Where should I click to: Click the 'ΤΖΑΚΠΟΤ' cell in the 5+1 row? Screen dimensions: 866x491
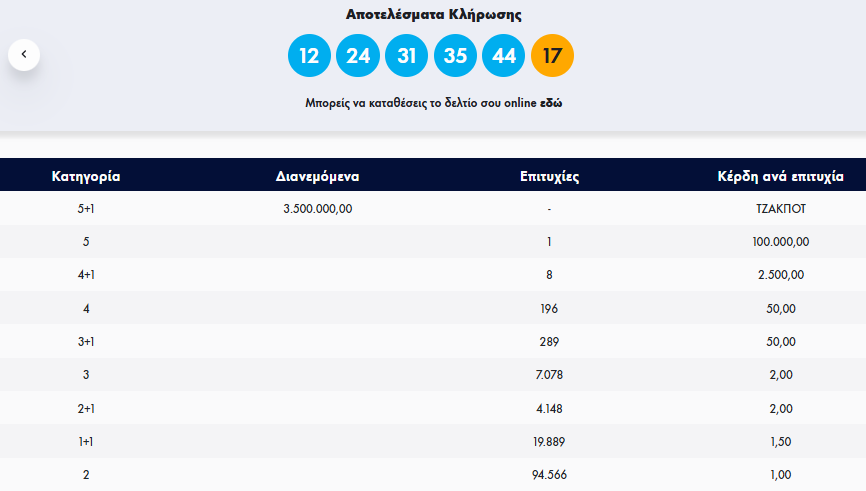coord(780,209)
